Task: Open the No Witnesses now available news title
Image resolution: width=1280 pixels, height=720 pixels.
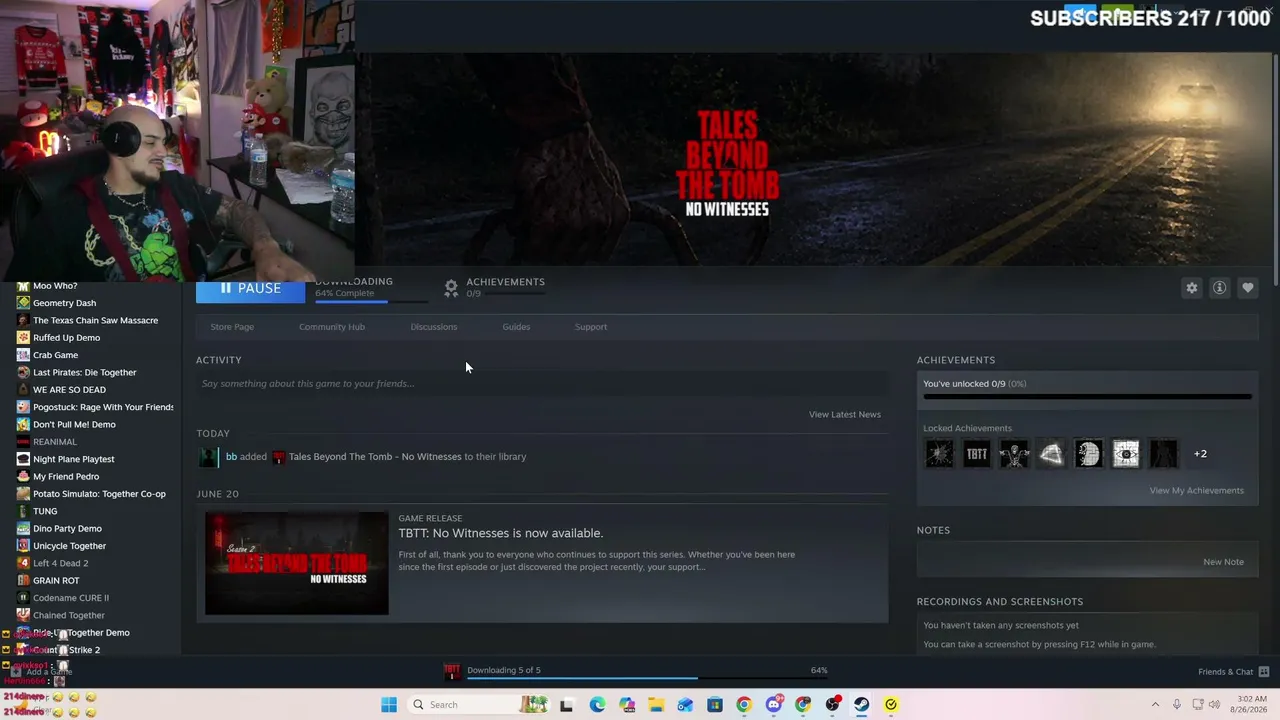Action: (x=501, y=533)
